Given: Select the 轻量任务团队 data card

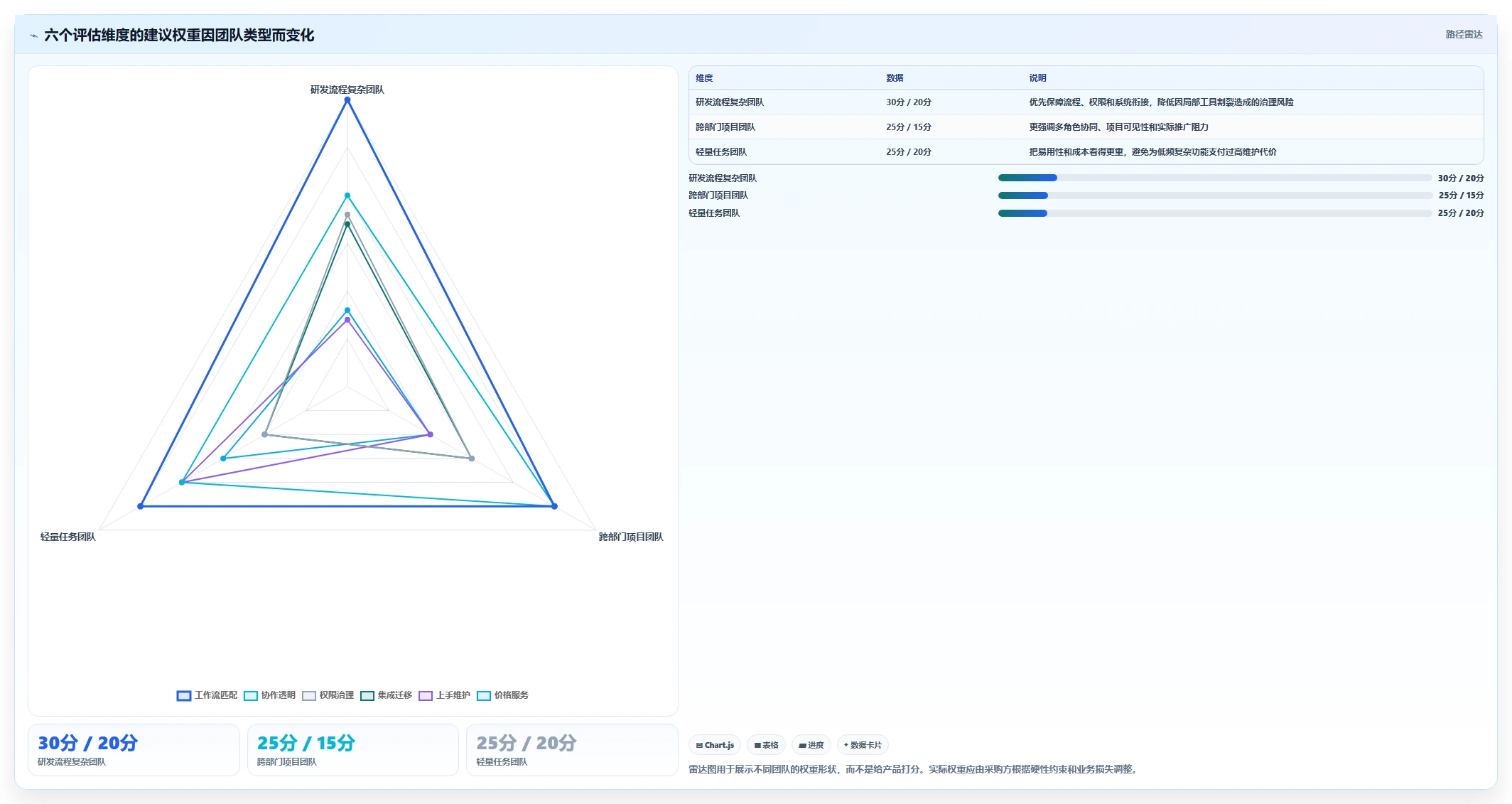Looking at the screenshot, I should coord(572,750).
